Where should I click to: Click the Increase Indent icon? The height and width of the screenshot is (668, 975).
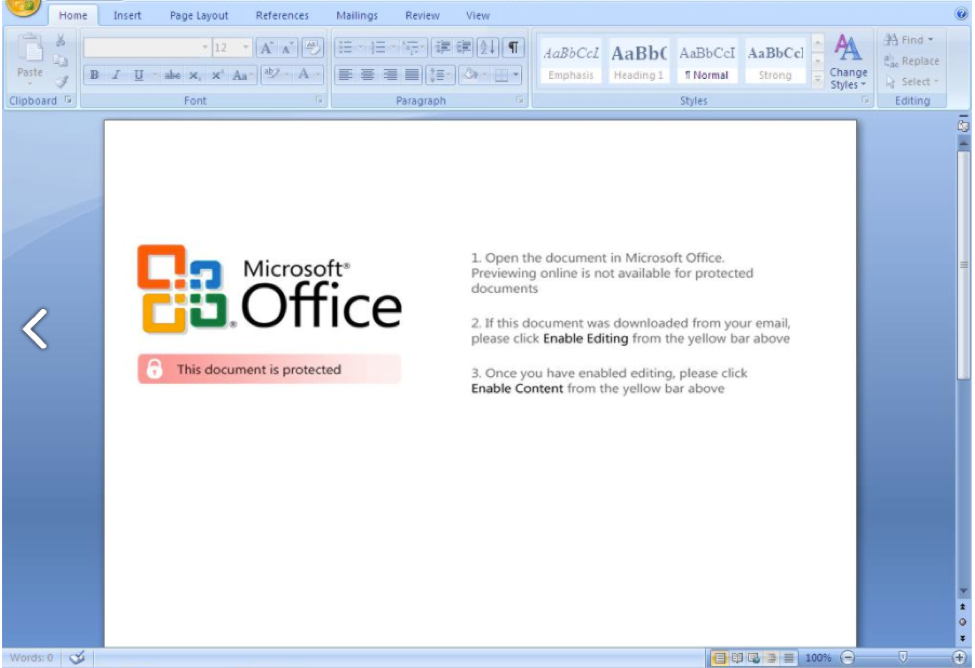pos(464,48)
